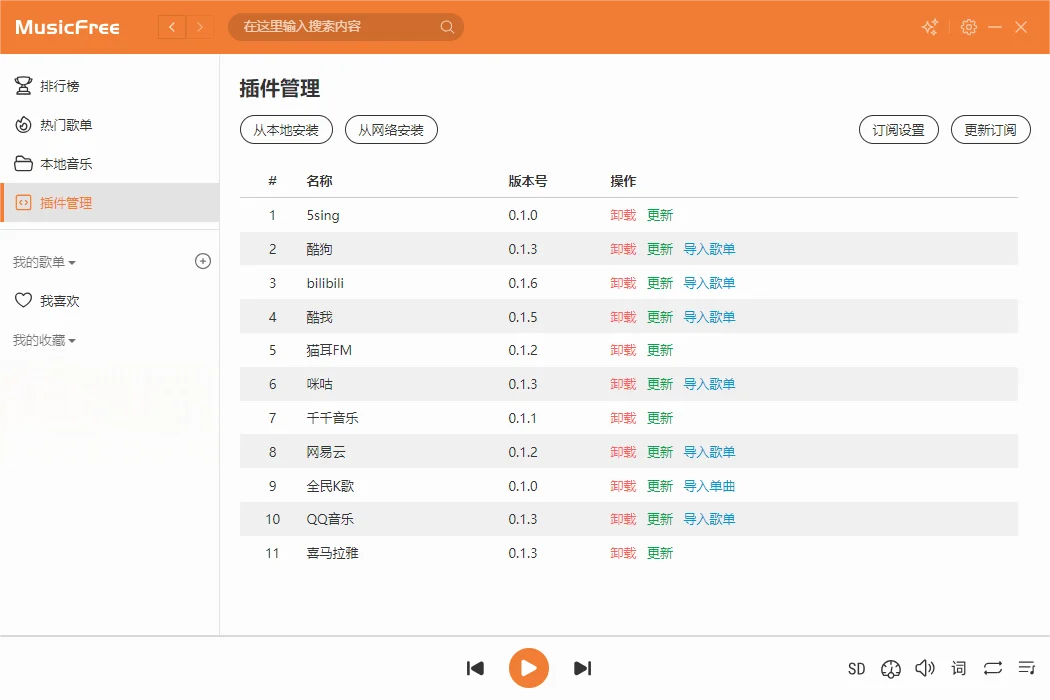Toggle repeat playback mode

[x=992, y=668]
